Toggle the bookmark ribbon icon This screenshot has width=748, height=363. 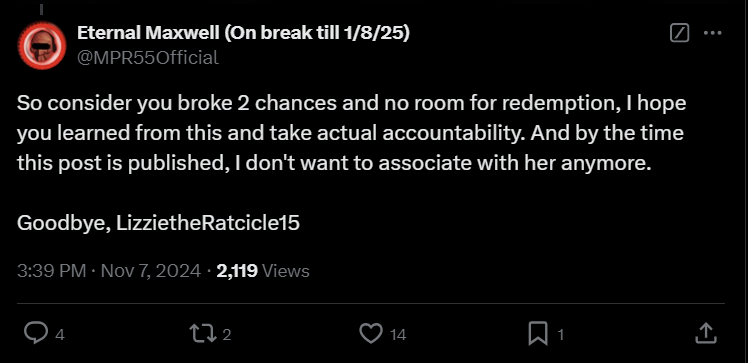coord(538,333)
